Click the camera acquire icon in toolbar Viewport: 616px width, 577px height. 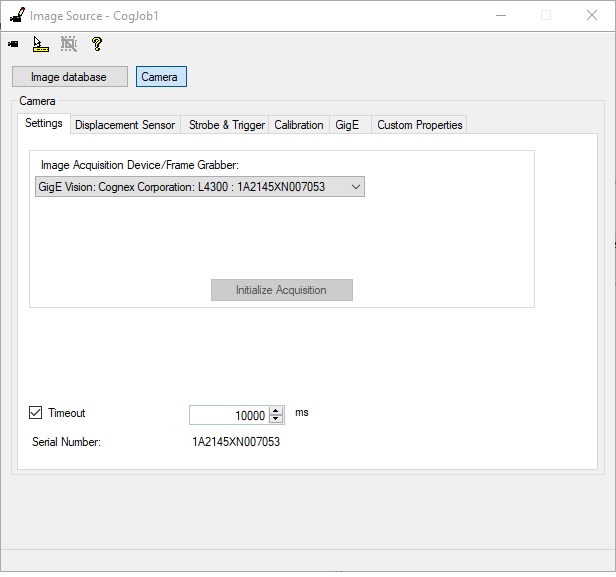coord(13,44)
